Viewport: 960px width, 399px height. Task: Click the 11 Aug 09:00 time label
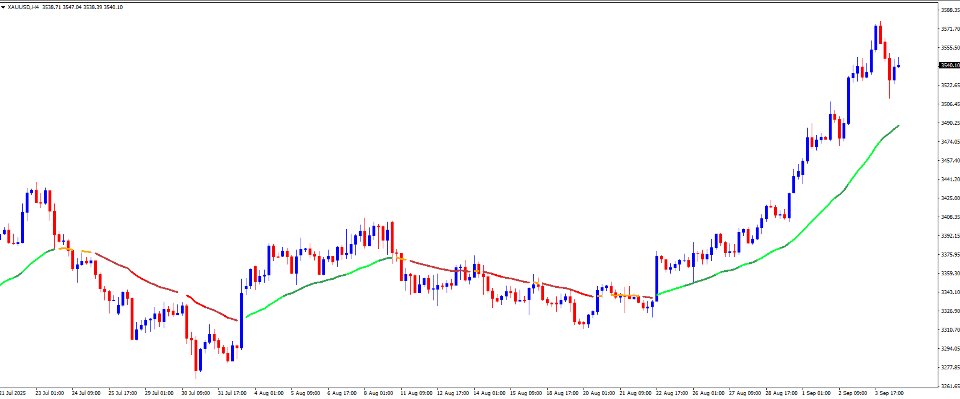click(416, 392)
